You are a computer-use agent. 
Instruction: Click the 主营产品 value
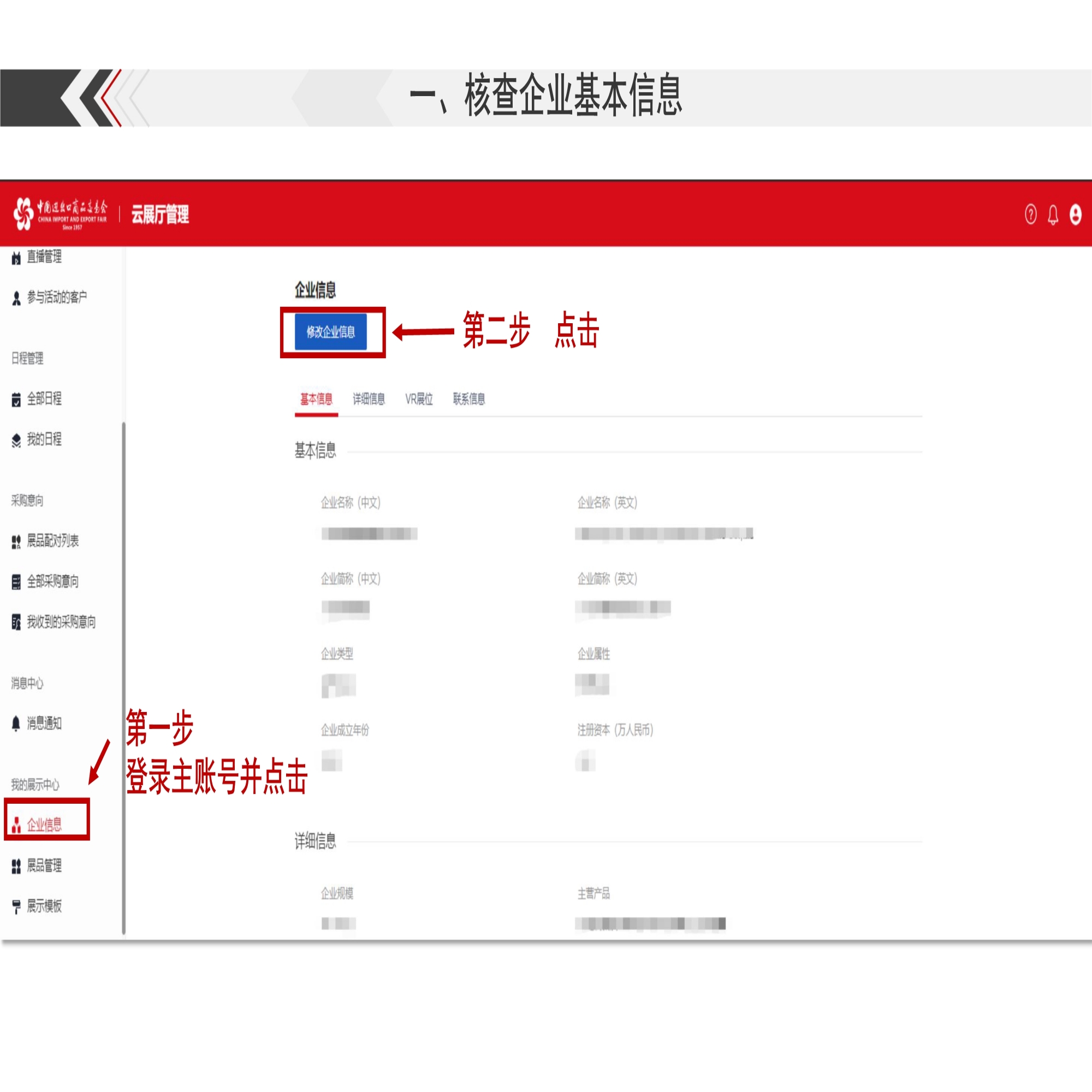[x=651, y=924]
